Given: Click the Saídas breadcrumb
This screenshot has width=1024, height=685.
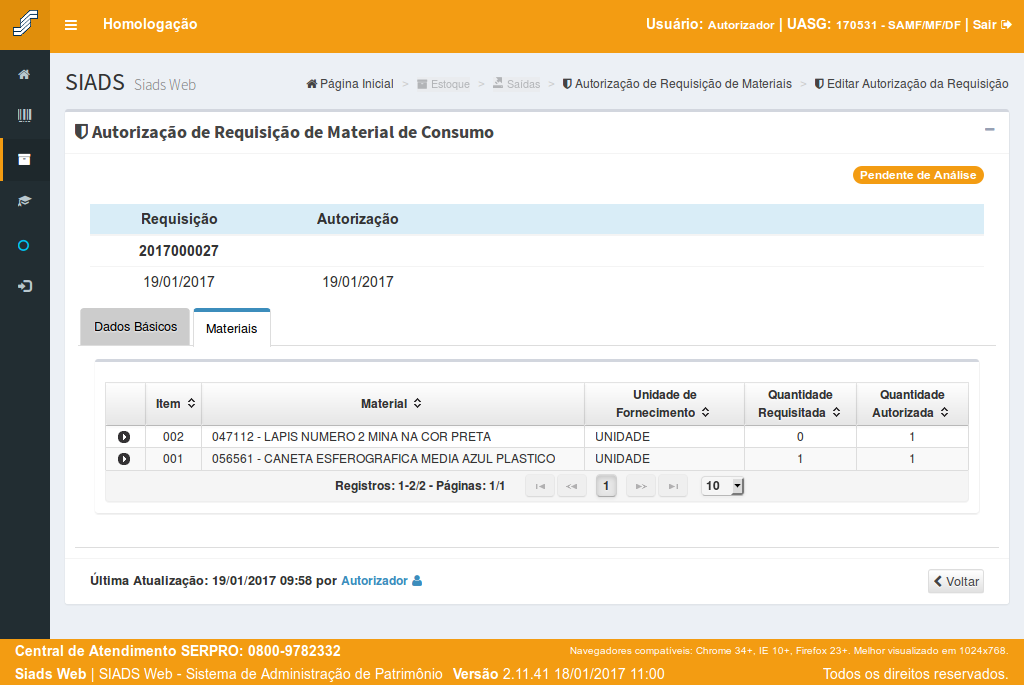Looking at the screenshot, I should point(517,84).
